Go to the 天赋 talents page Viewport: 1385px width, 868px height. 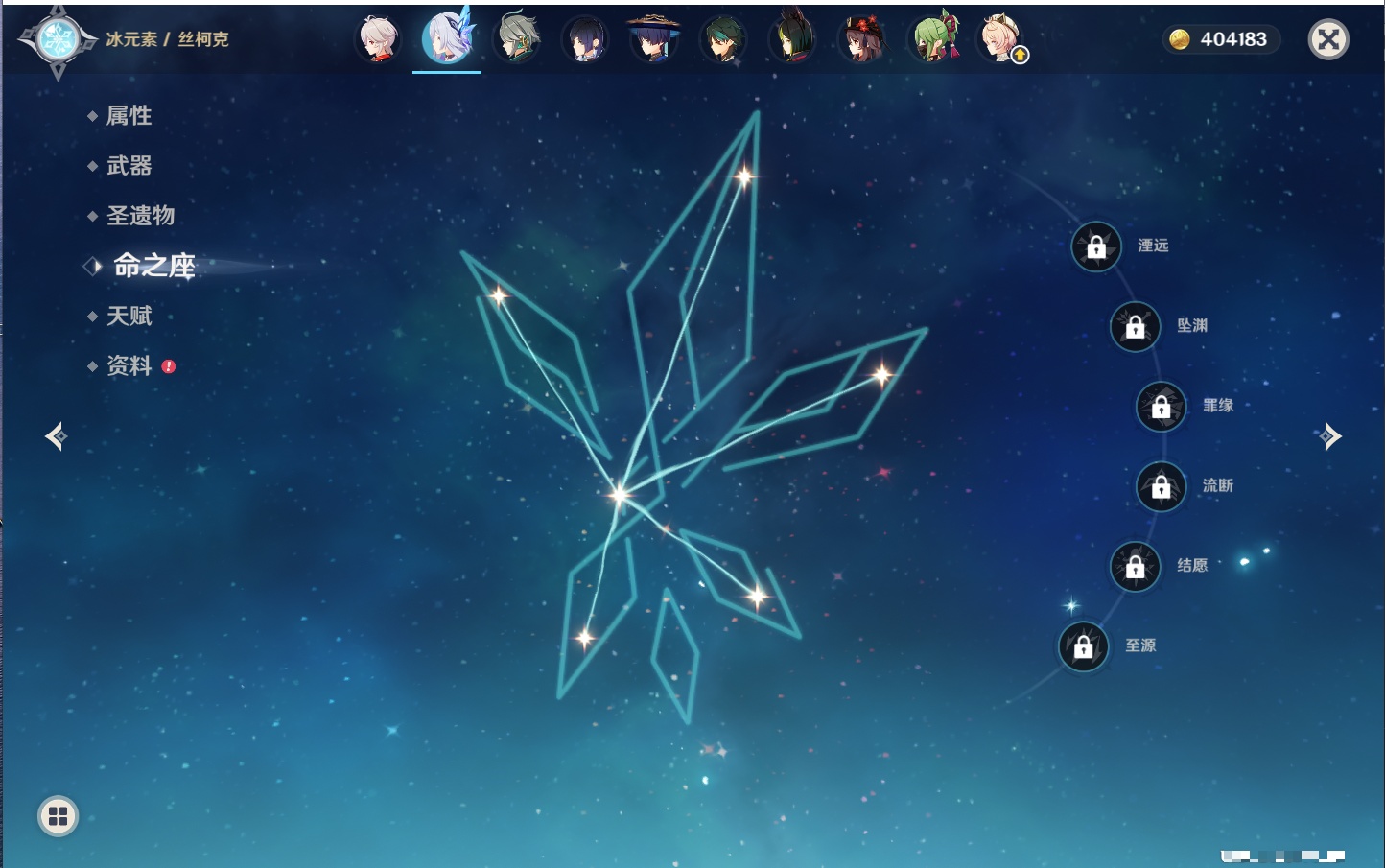click(129, 316)
